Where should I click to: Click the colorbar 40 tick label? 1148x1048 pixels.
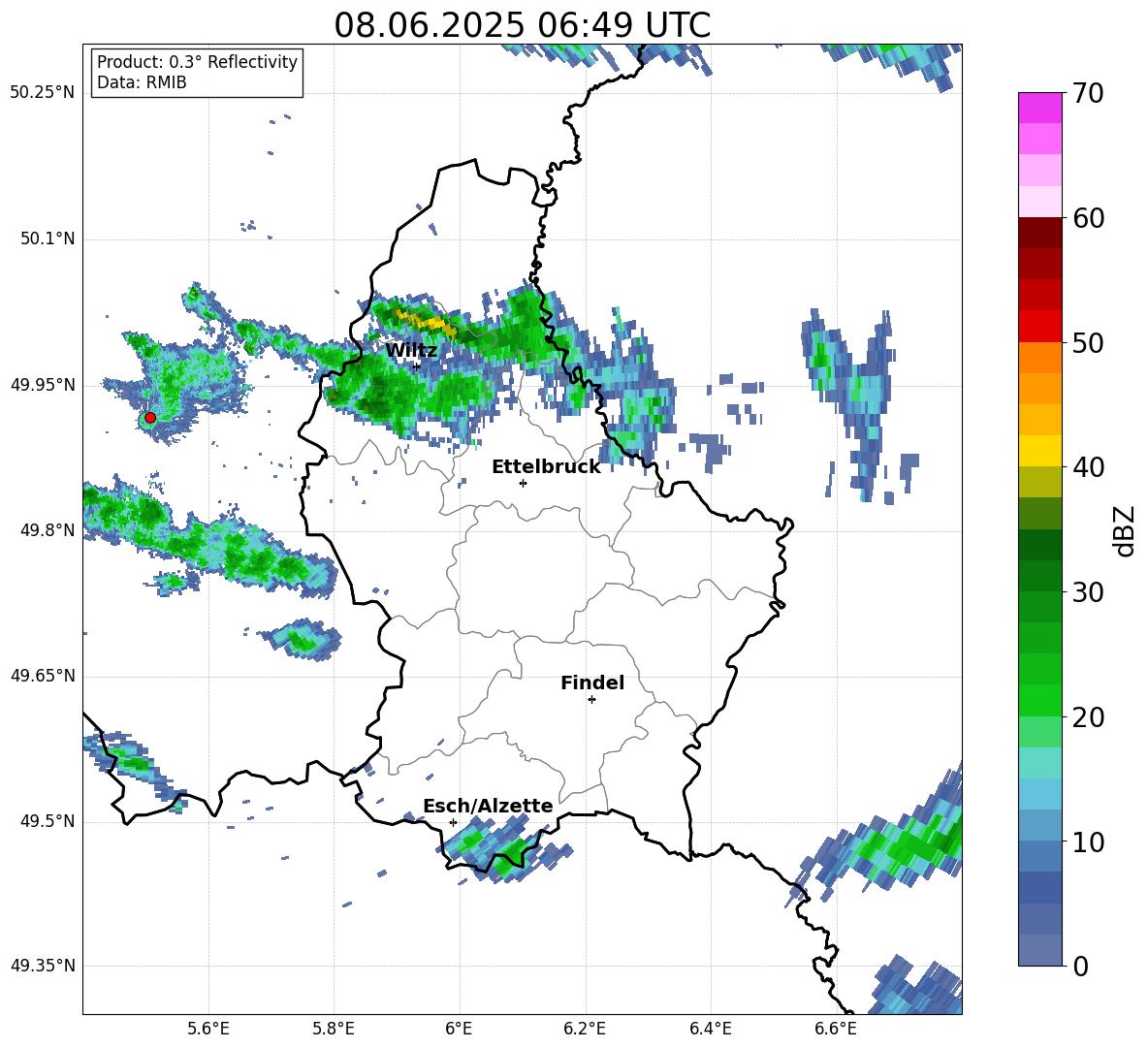1088,467
